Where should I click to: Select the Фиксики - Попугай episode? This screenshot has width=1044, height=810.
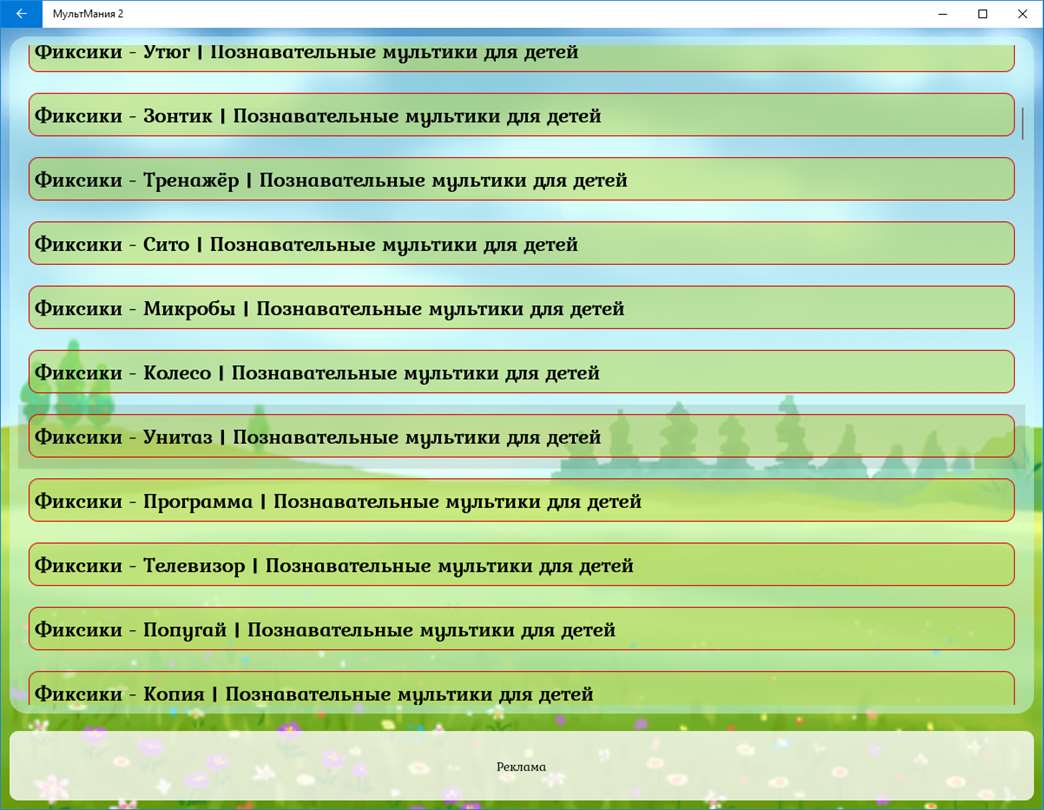521,629
